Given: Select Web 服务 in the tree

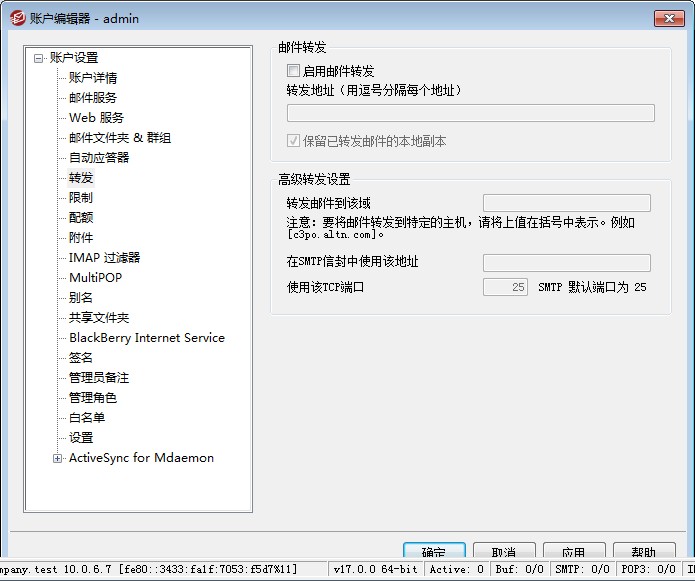Looking at the screenshot, I should [x=96, y=118].
